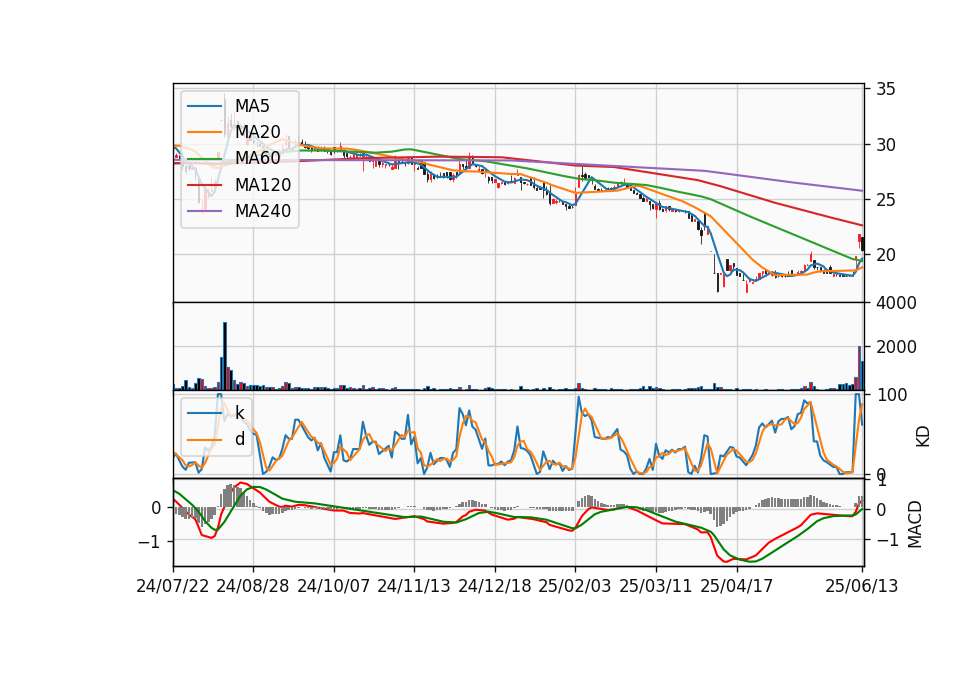Click the date label 25/04/17
960x690 pixels.
coord(737,586)
